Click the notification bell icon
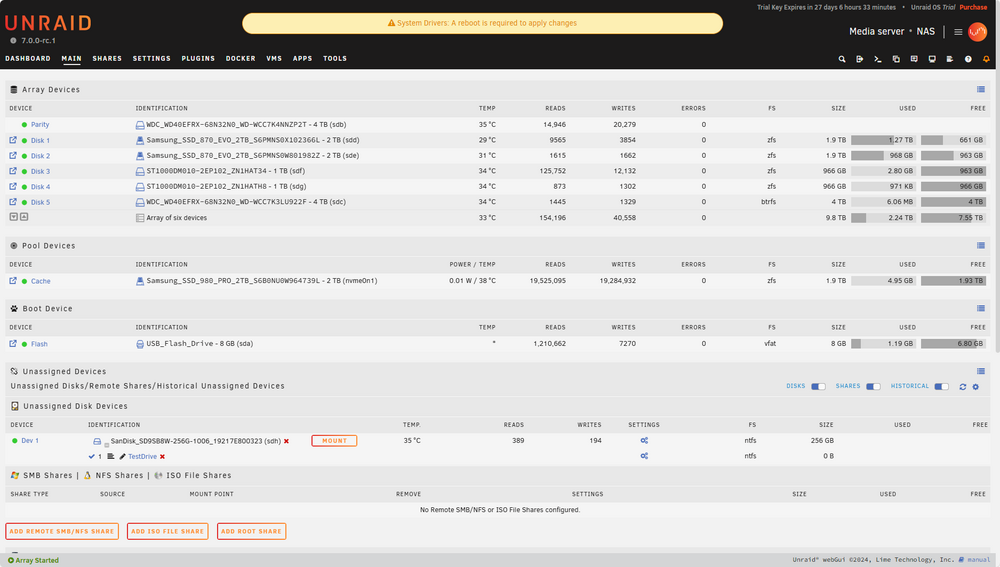1000x567 pixels. tap(986, 59)
